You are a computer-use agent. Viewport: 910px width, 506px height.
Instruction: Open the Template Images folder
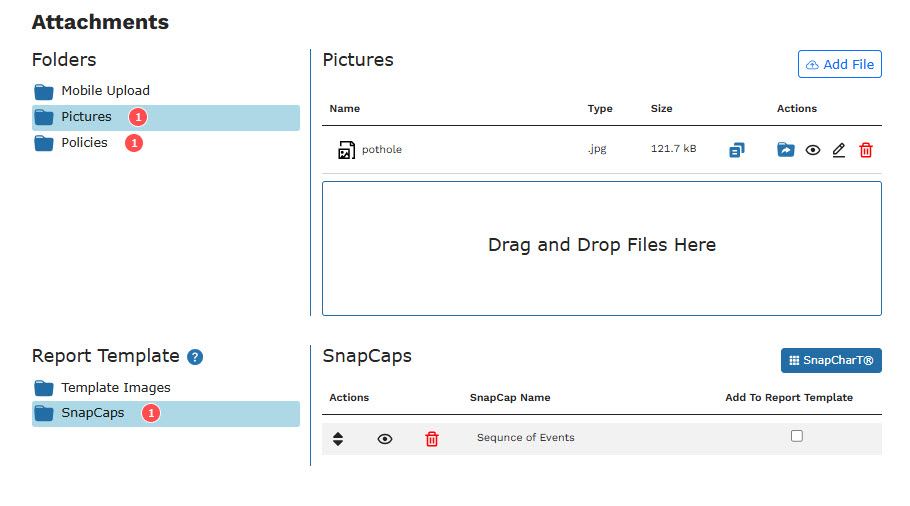click(x=115, y=388)
